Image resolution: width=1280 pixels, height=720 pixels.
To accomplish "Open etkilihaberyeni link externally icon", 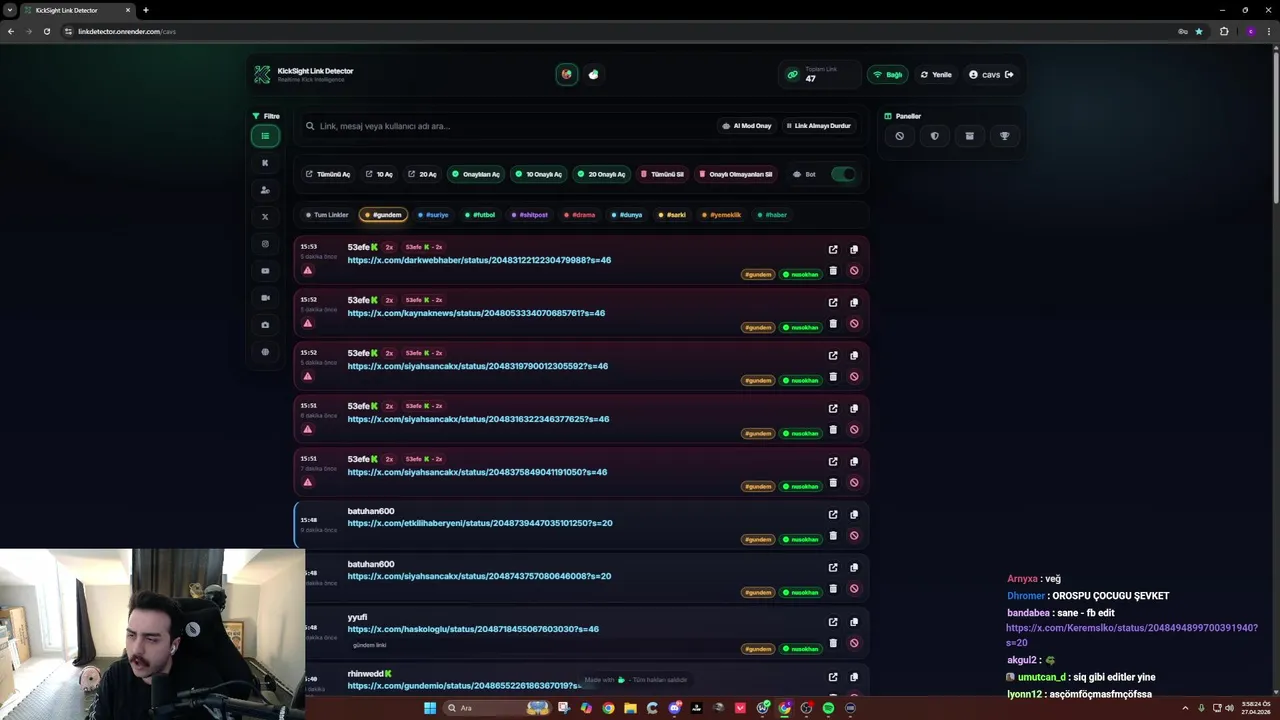I will (x=833, y=515).
